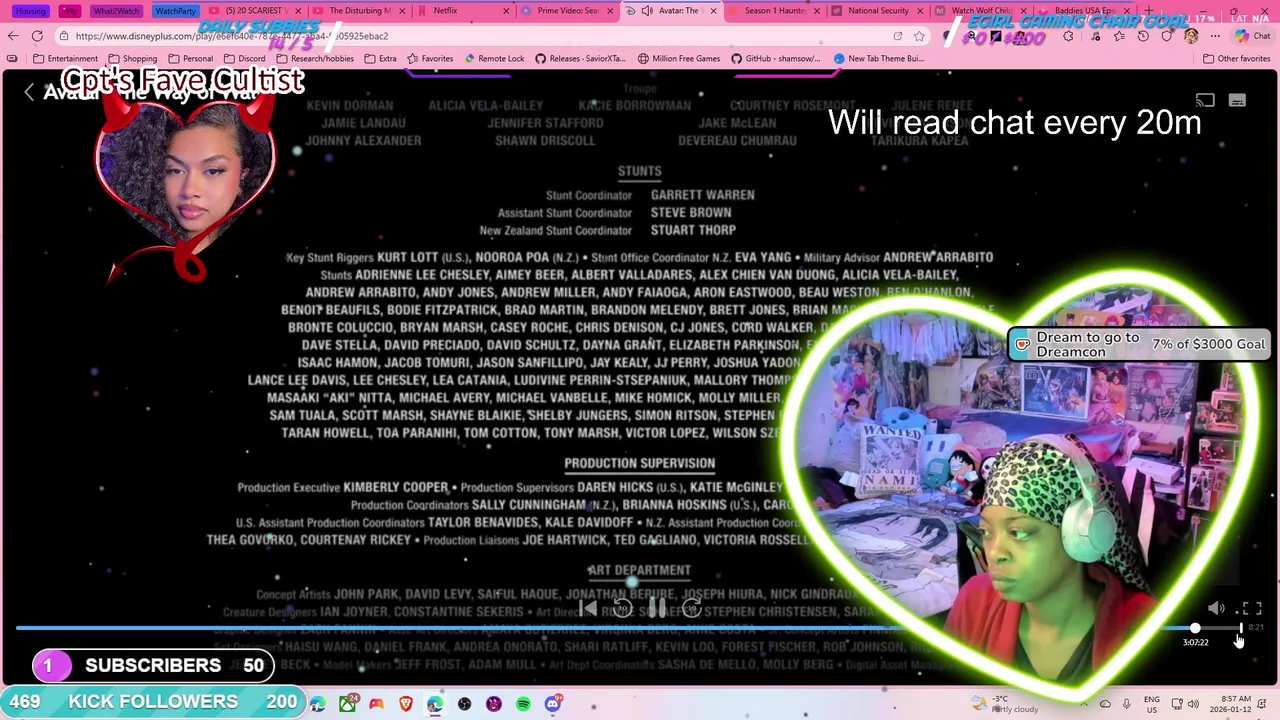Screen dimensions: 1280x720
Task: Switch to the Netflix tab
Action: tap(463, 11)
